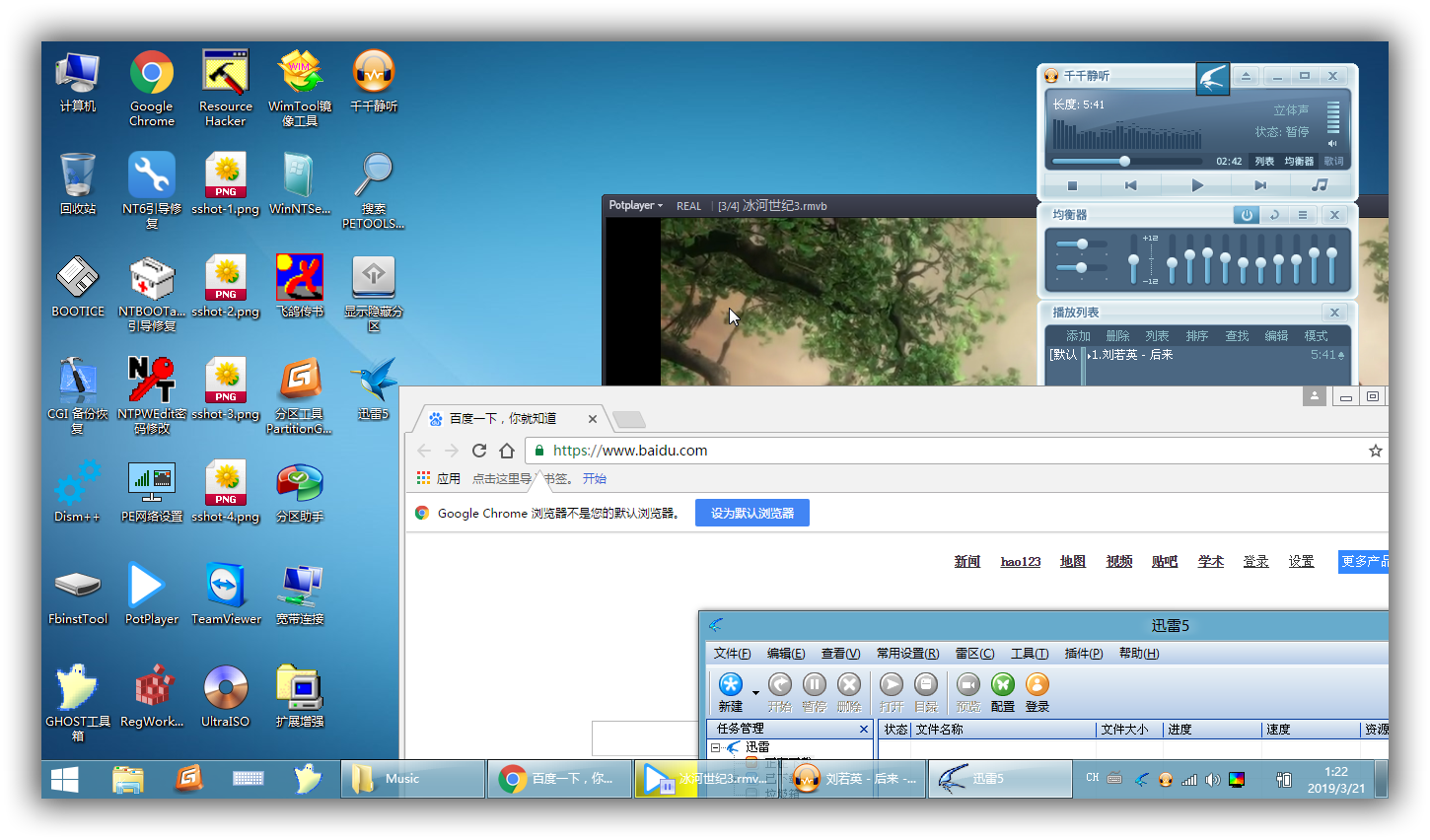Open the 常用设置(R) menu in 迅雷5
Screen dimensions: 1430x840
click(908, 654)
